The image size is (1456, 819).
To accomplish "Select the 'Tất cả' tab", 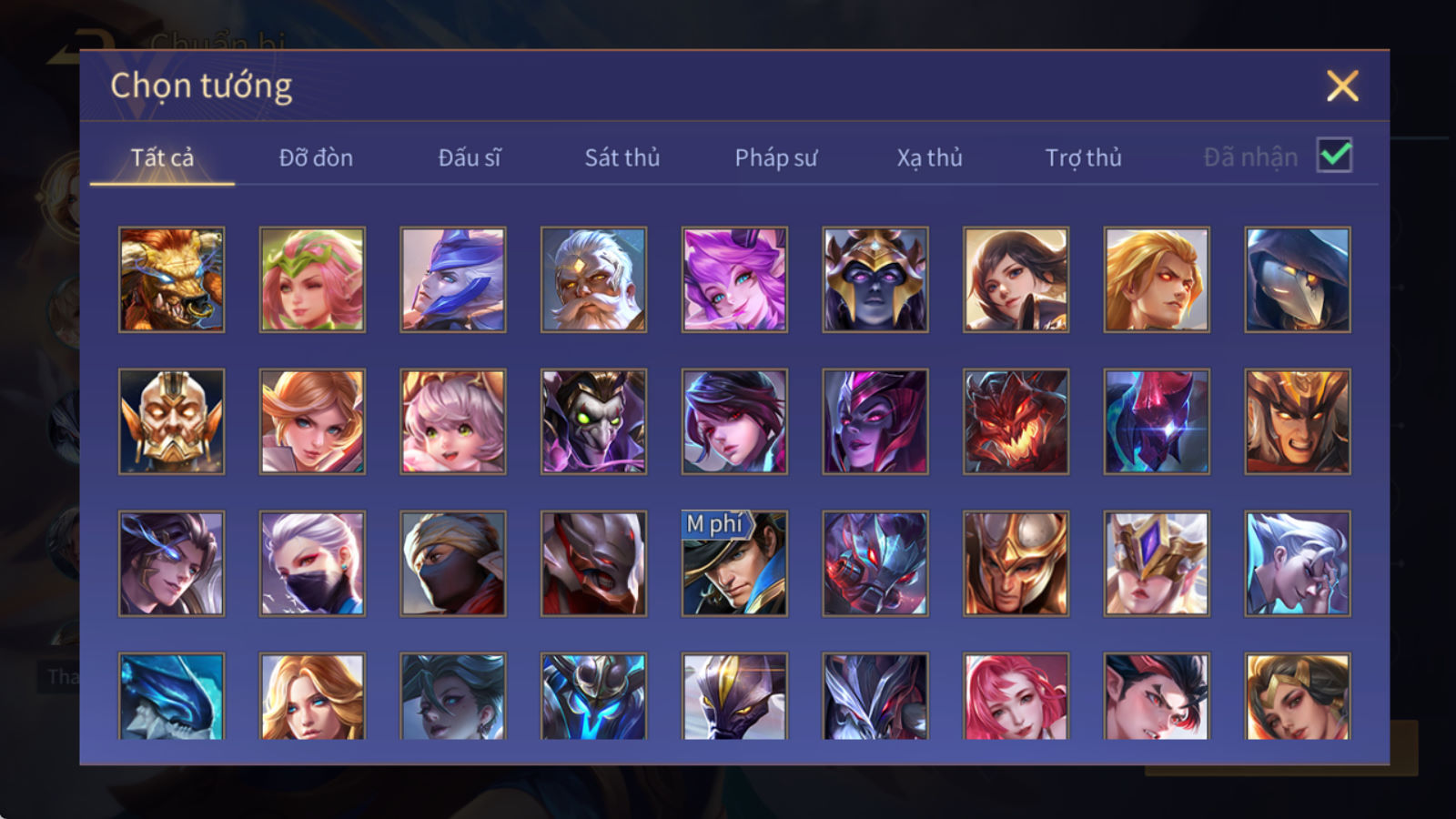I will point(162,157).
